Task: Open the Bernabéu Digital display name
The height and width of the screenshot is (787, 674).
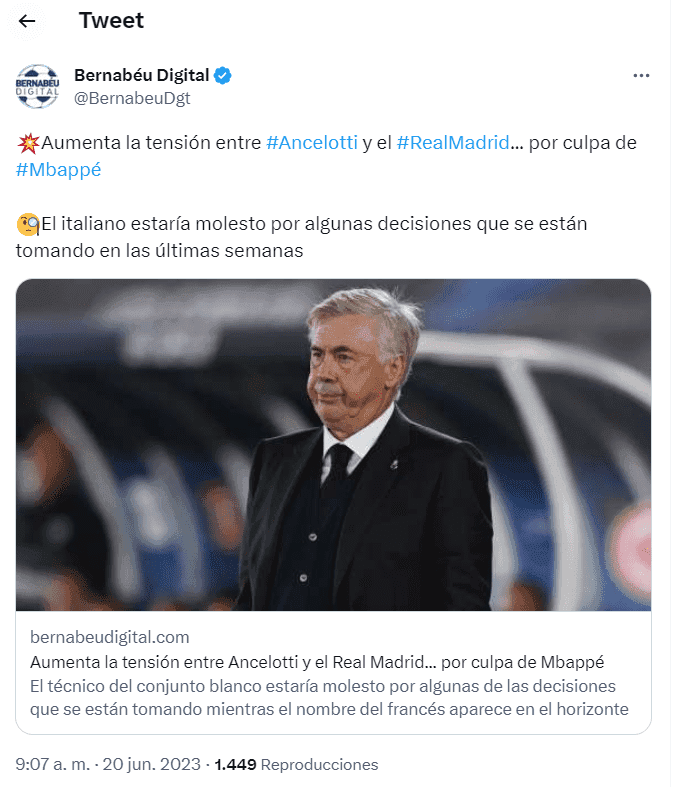Action: (142, 75)
